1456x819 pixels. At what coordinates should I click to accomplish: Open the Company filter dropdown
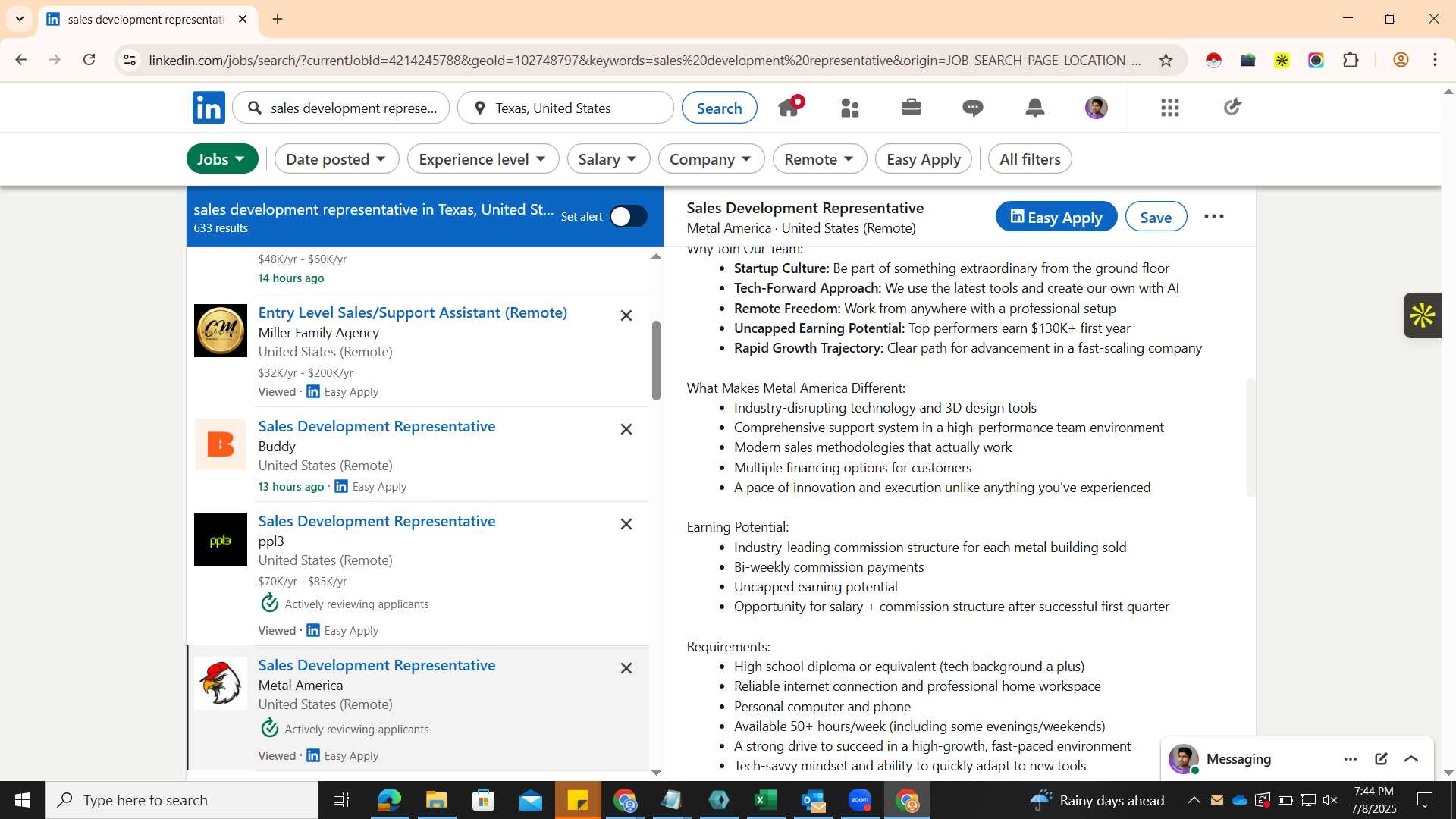pyautogui.click(x=711, y=159)
